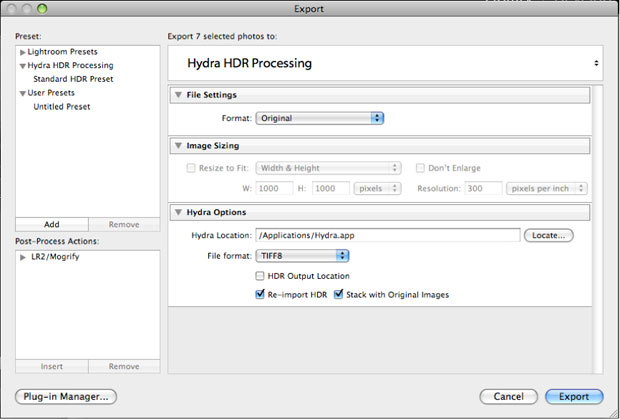Image resolution: width=620 pixels, height=420 pixels.
Task: Enable the Resize to Fit checkbox
Action: [x=191, y=168]
